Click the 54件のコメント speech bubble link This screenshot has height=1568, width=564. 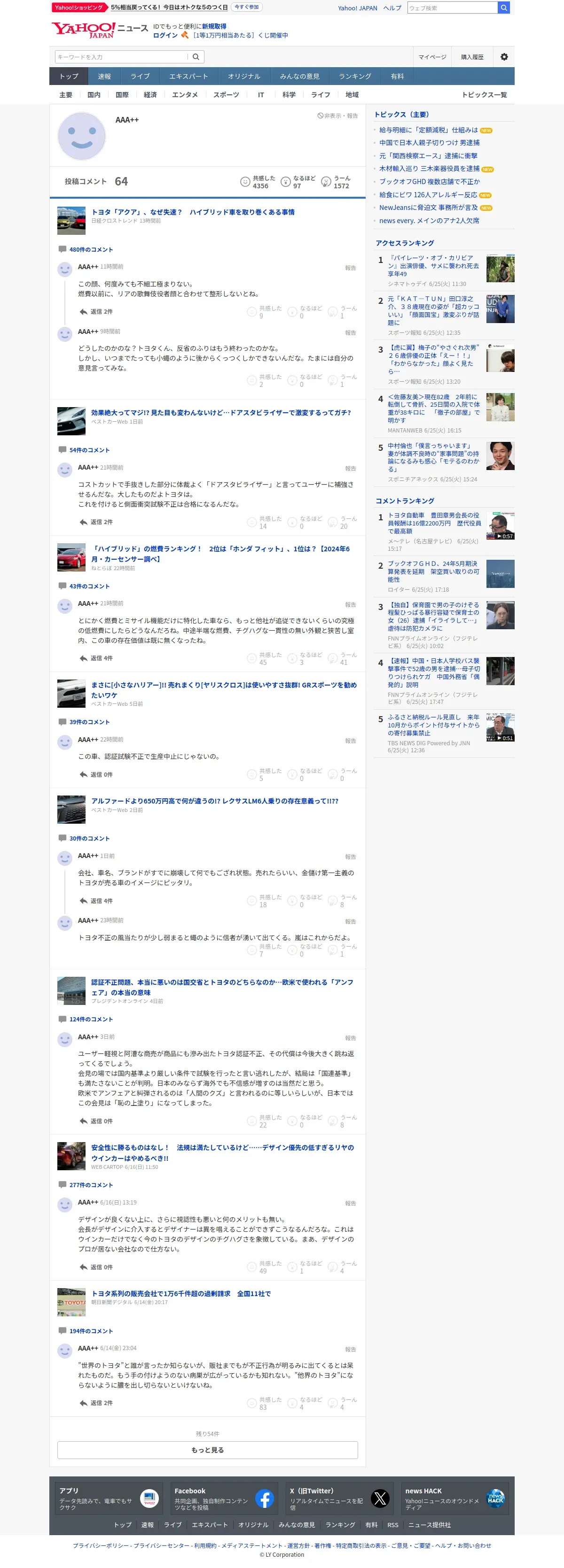[x=84, y=450]
